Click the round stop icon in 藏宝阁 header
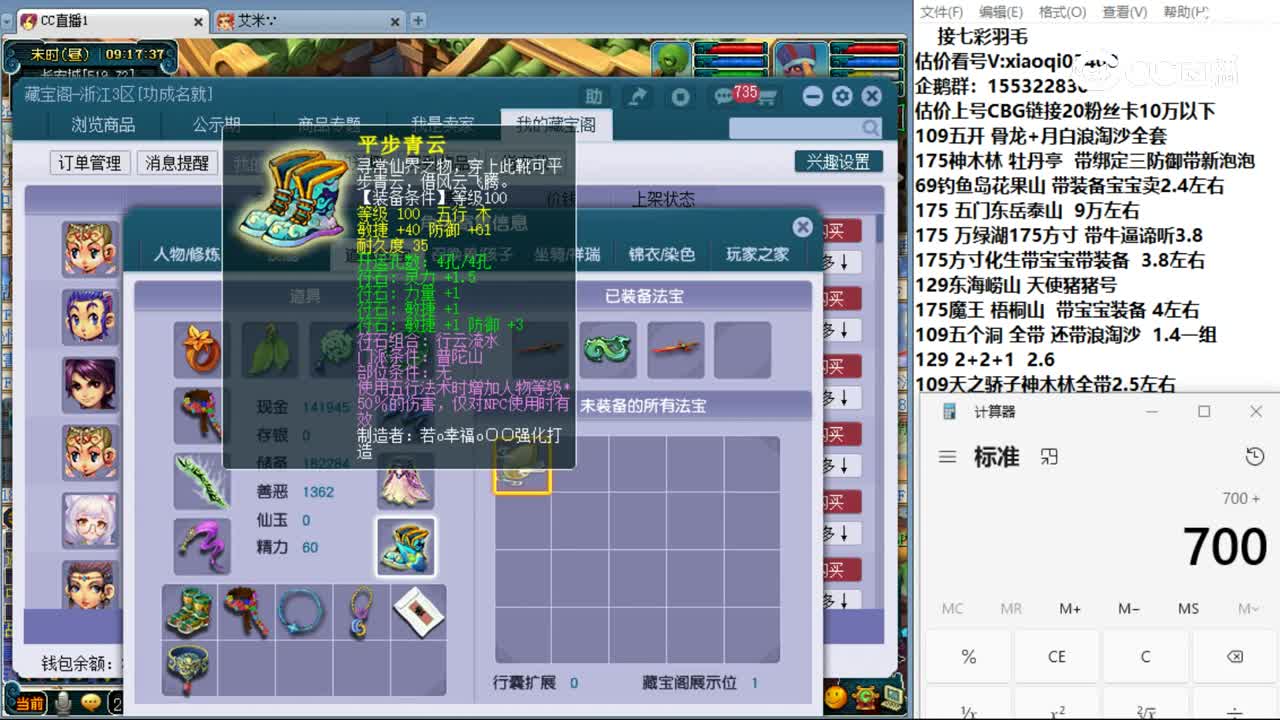Screen dimensions: 1280x720 tap(681, 97)
